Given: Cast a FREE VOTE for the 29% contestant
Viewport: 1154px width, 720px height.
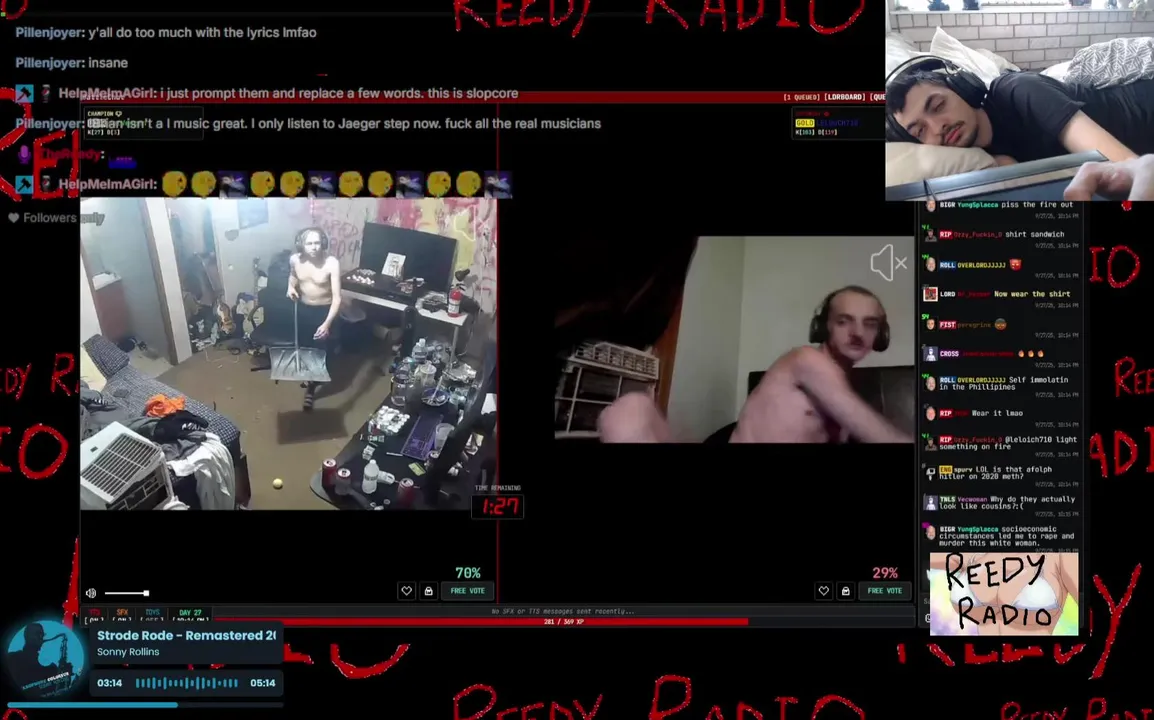Looking at the screenshot, I should coord(885,590).
